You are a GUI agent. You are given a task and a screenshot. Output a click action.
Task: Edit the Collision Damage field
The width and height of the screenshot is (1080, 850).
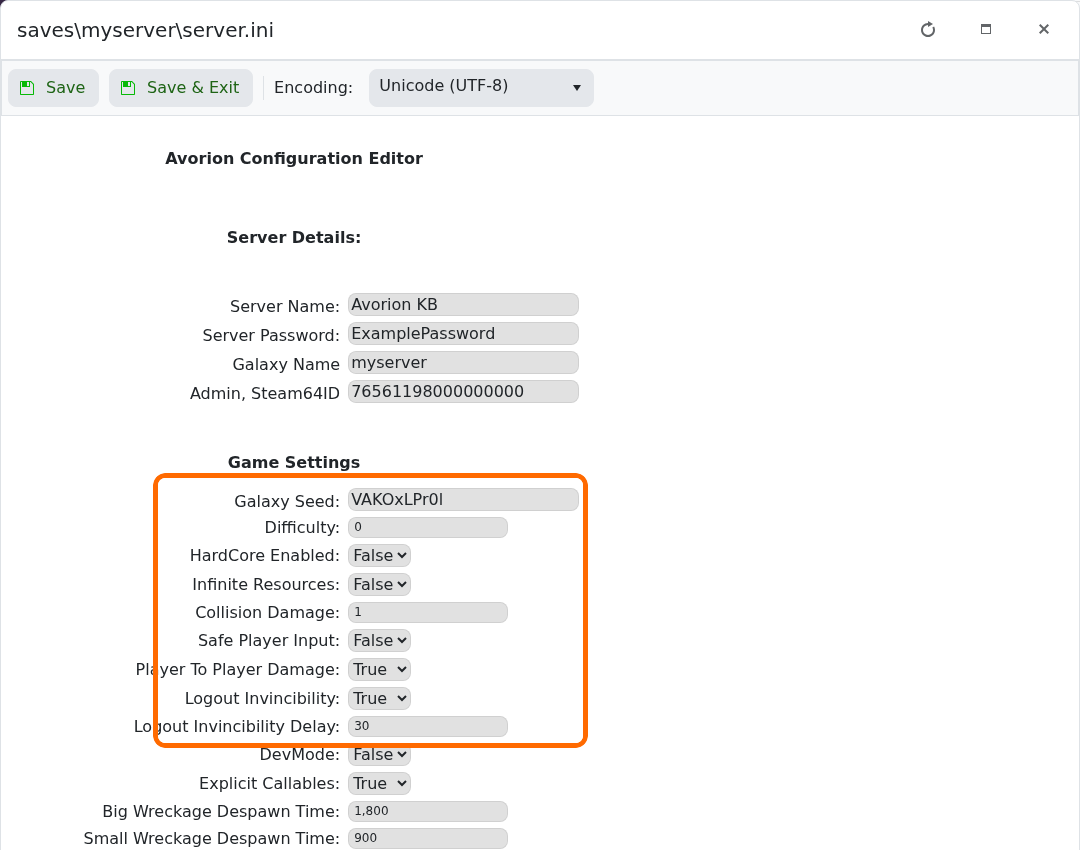(x=428, y=612)
